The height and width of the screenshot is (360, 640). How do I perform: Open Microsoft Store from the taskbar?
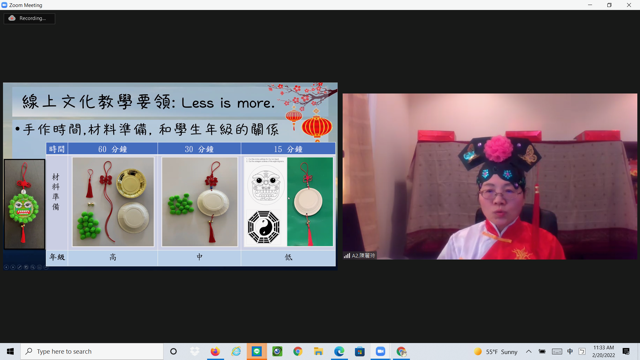click(360, 351)
